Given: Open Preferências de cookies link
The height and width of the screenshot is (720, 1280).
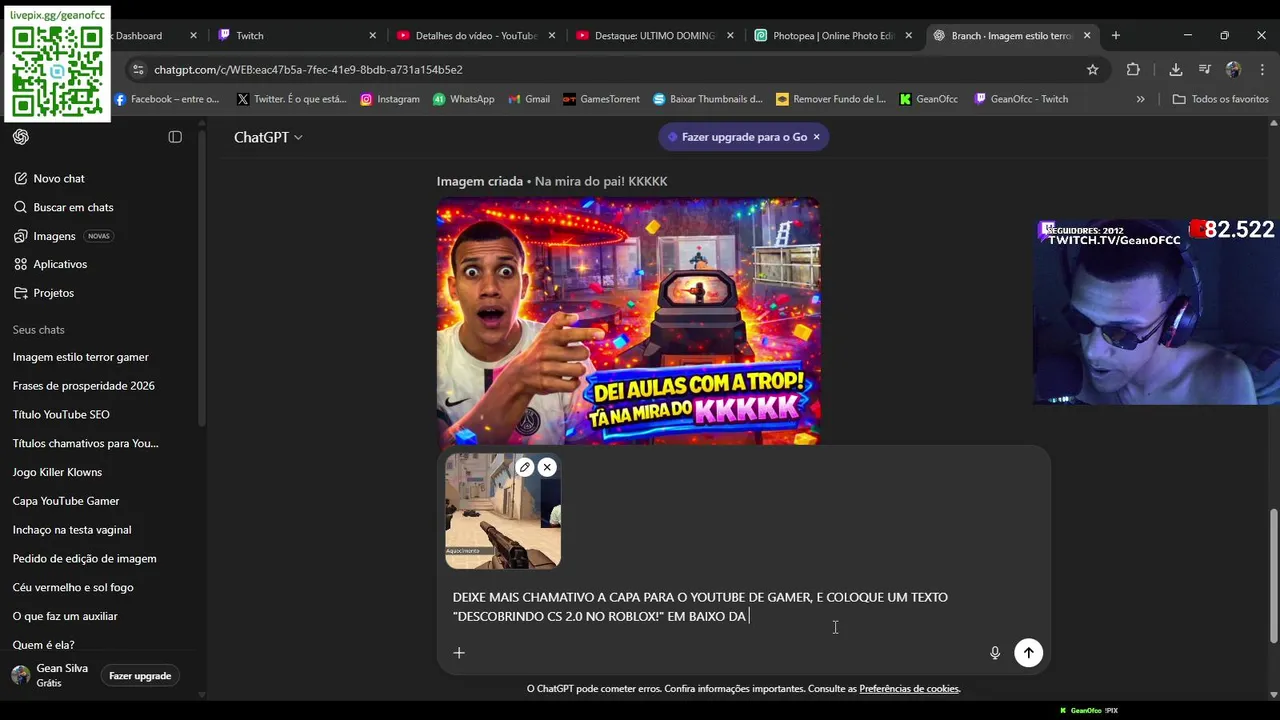Looking at the screenshot, I should pos(909,689).
